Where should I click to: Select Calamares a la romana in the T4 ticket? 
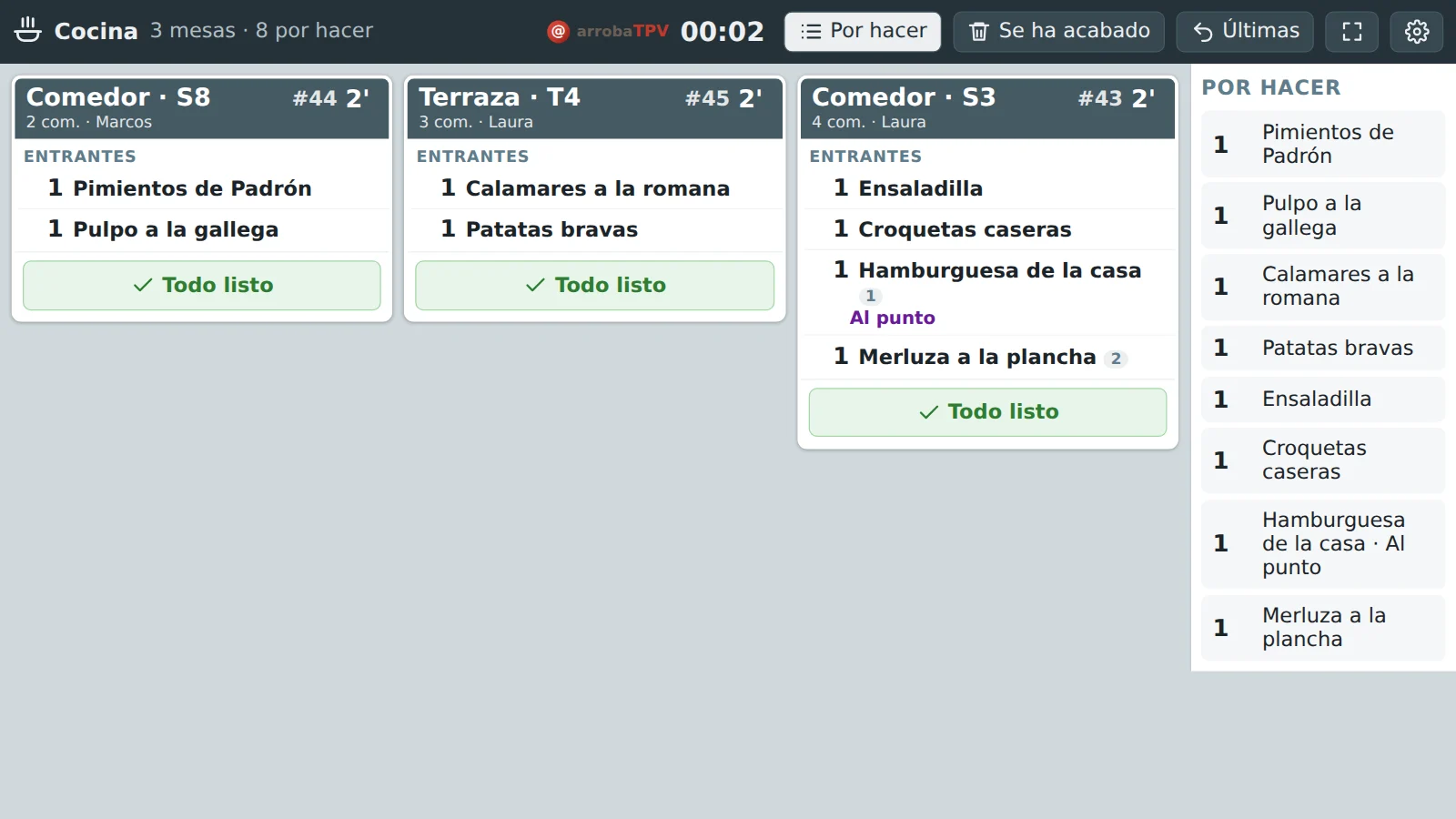coord(595,188)
